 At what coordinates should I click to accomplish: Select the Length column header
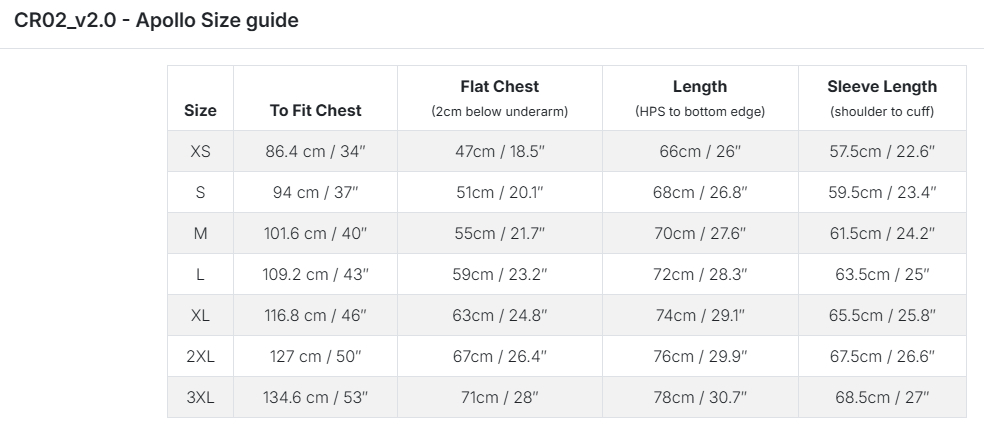coord(699,87)
